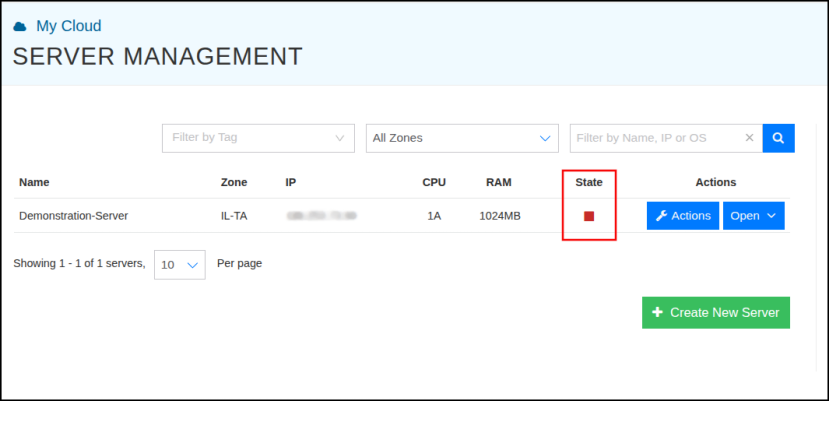Click the State column header
The height and width of the screenshot is (431, 829).
click(589, 182)
